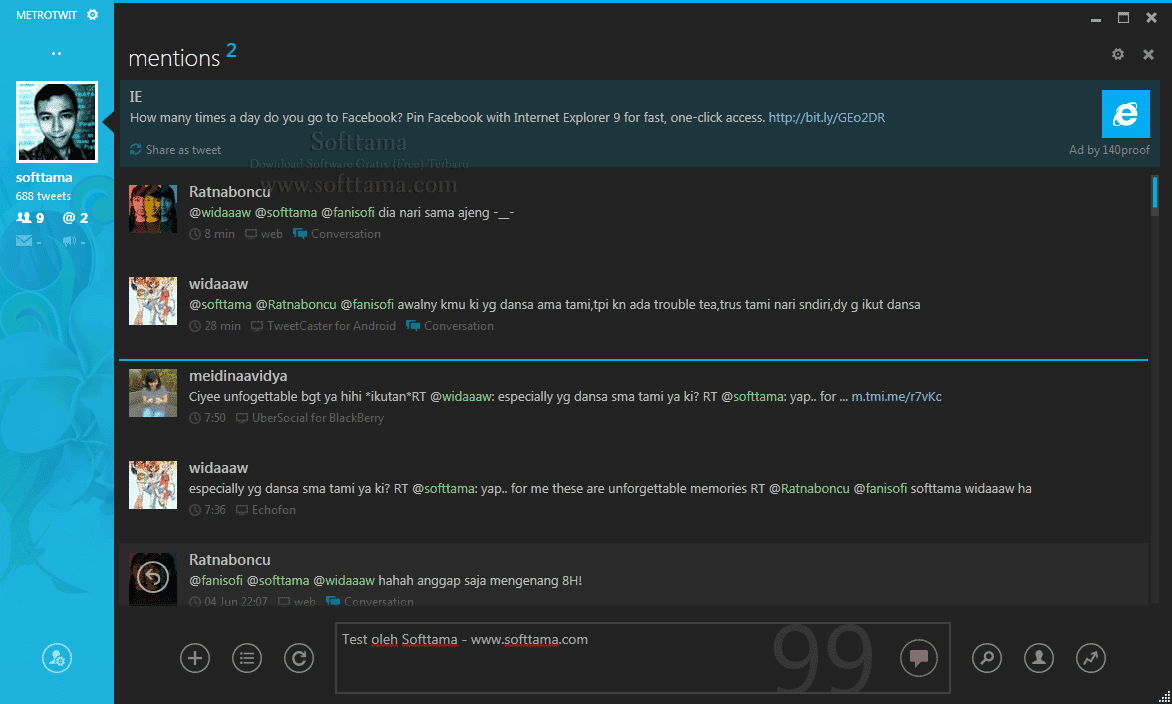Open MetroTwit settings gear next to METROTWIT
The height and width of the screenshot is (704, 1172).
(92, 15)
